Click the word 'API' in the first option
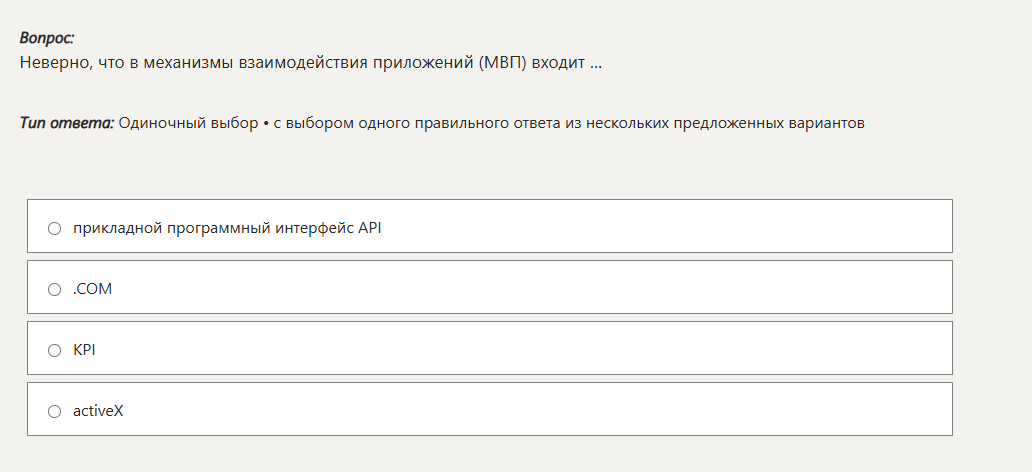This screenshot has width=1032, height=472. (x=370, y=228)
